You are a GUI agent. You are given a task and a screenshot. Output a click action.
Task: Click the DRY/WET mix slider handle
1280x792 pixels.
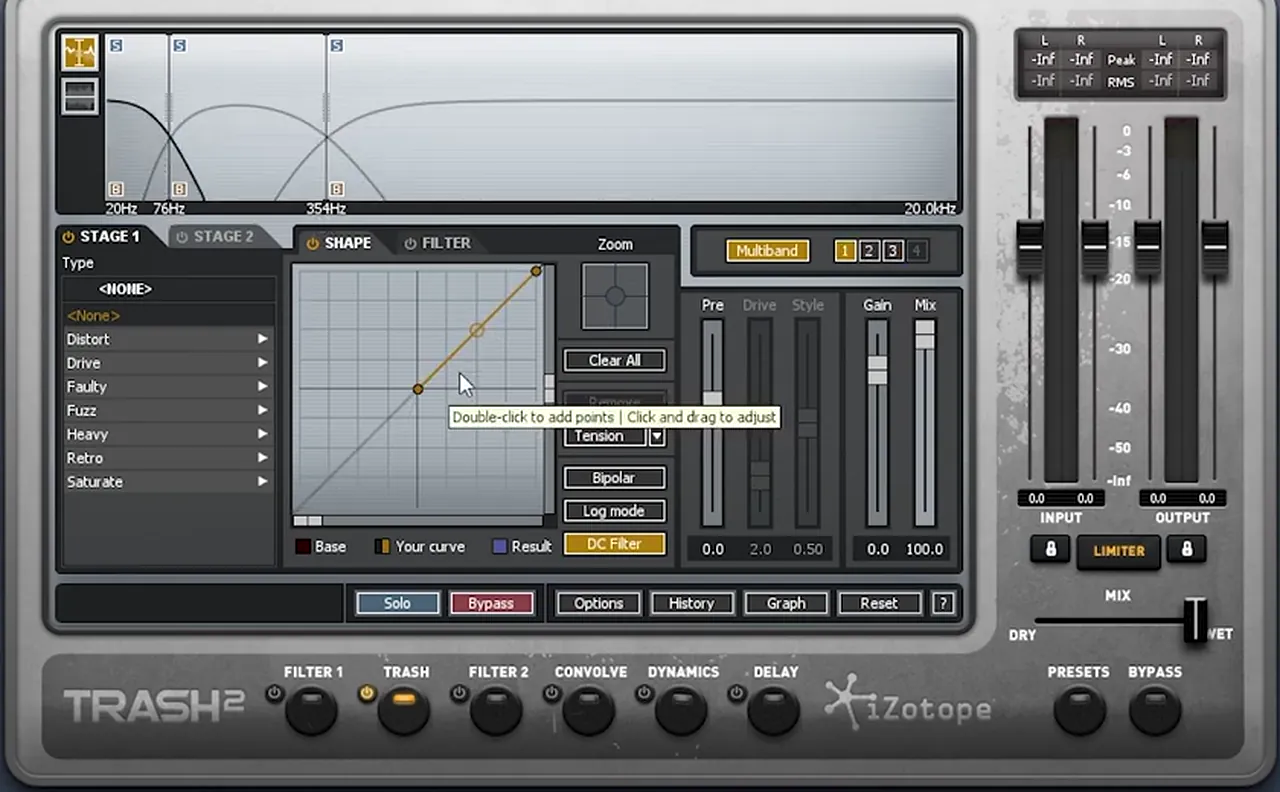tap(1195, 620)
